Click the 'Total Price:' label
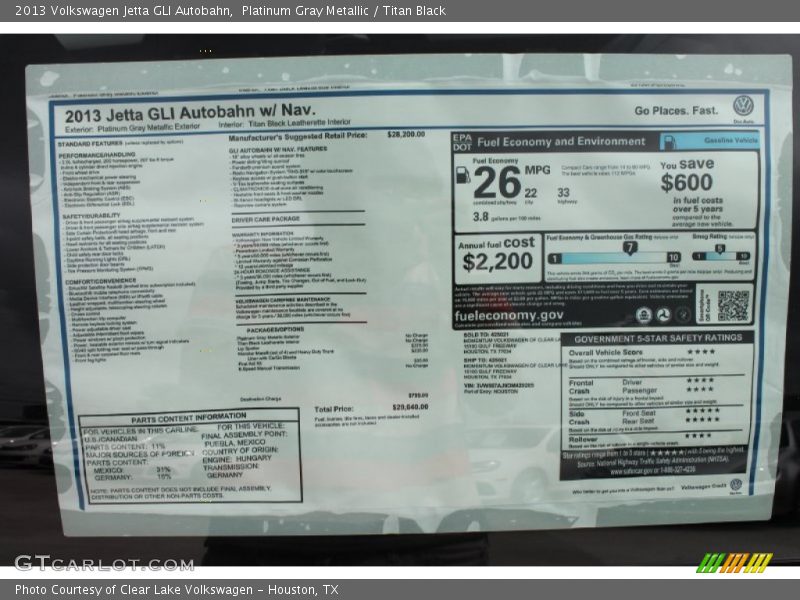 click(x=334, y=409)
